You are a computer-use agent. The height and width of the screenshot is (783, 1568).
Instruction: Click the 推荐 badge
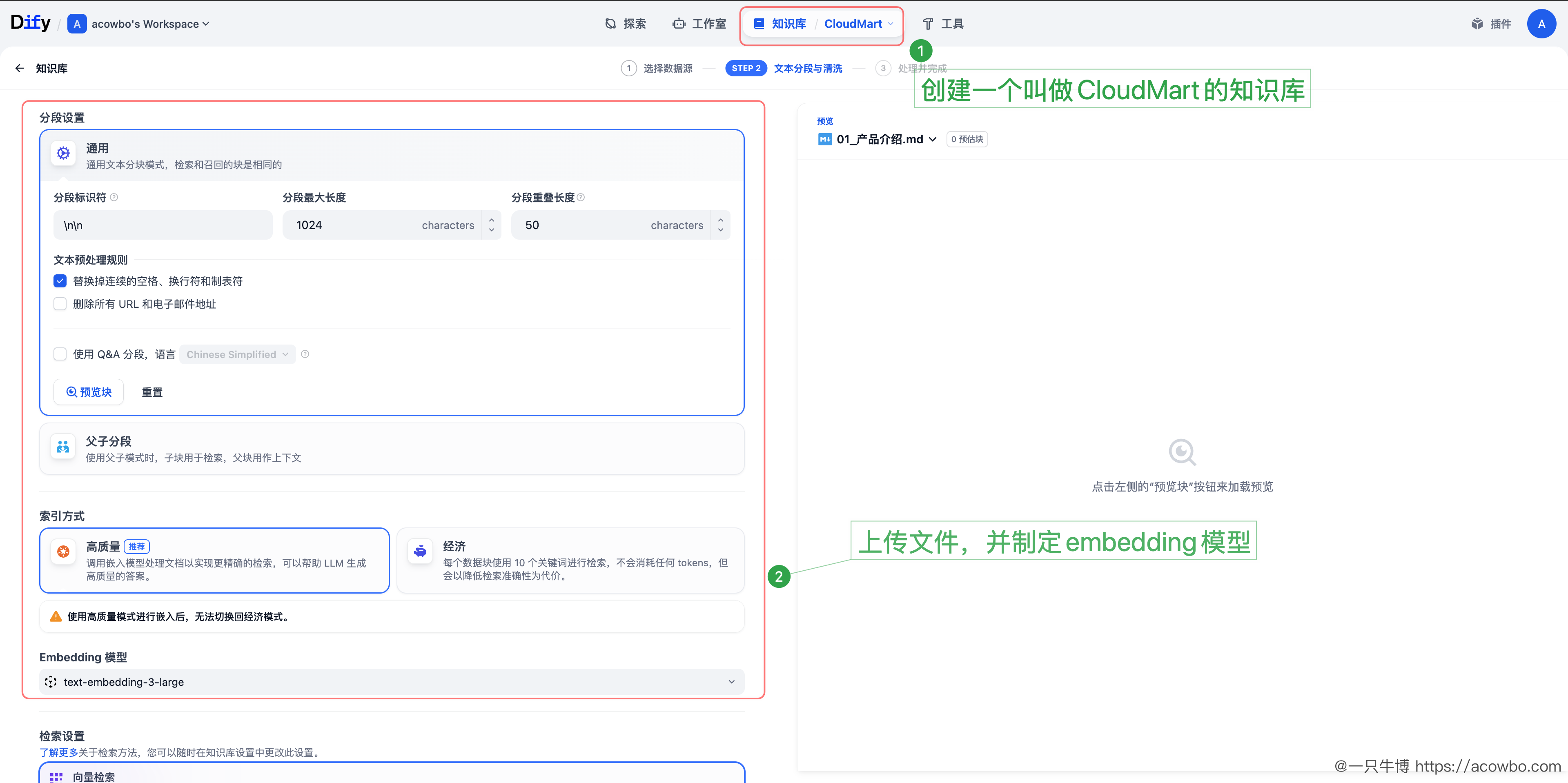[136, 546]
